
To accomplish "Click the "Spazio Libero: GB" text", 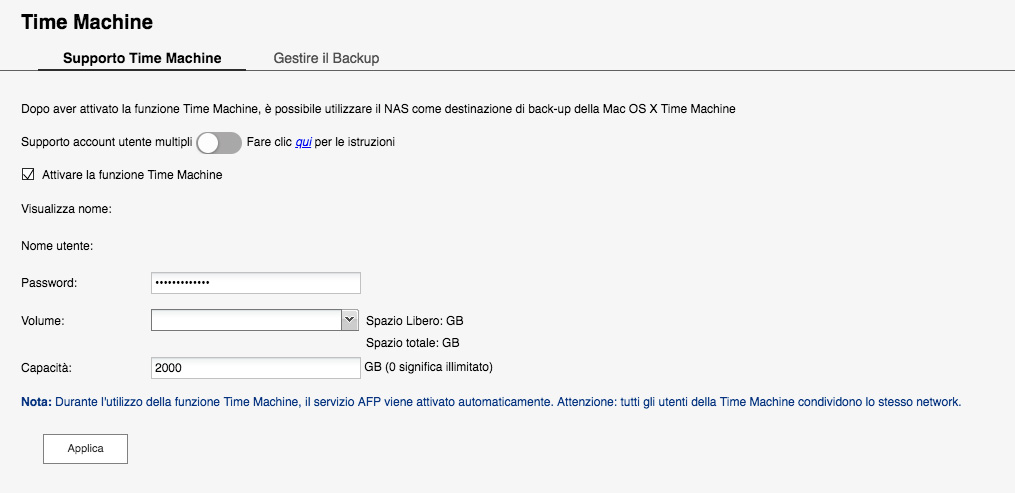I will [414, 321].
